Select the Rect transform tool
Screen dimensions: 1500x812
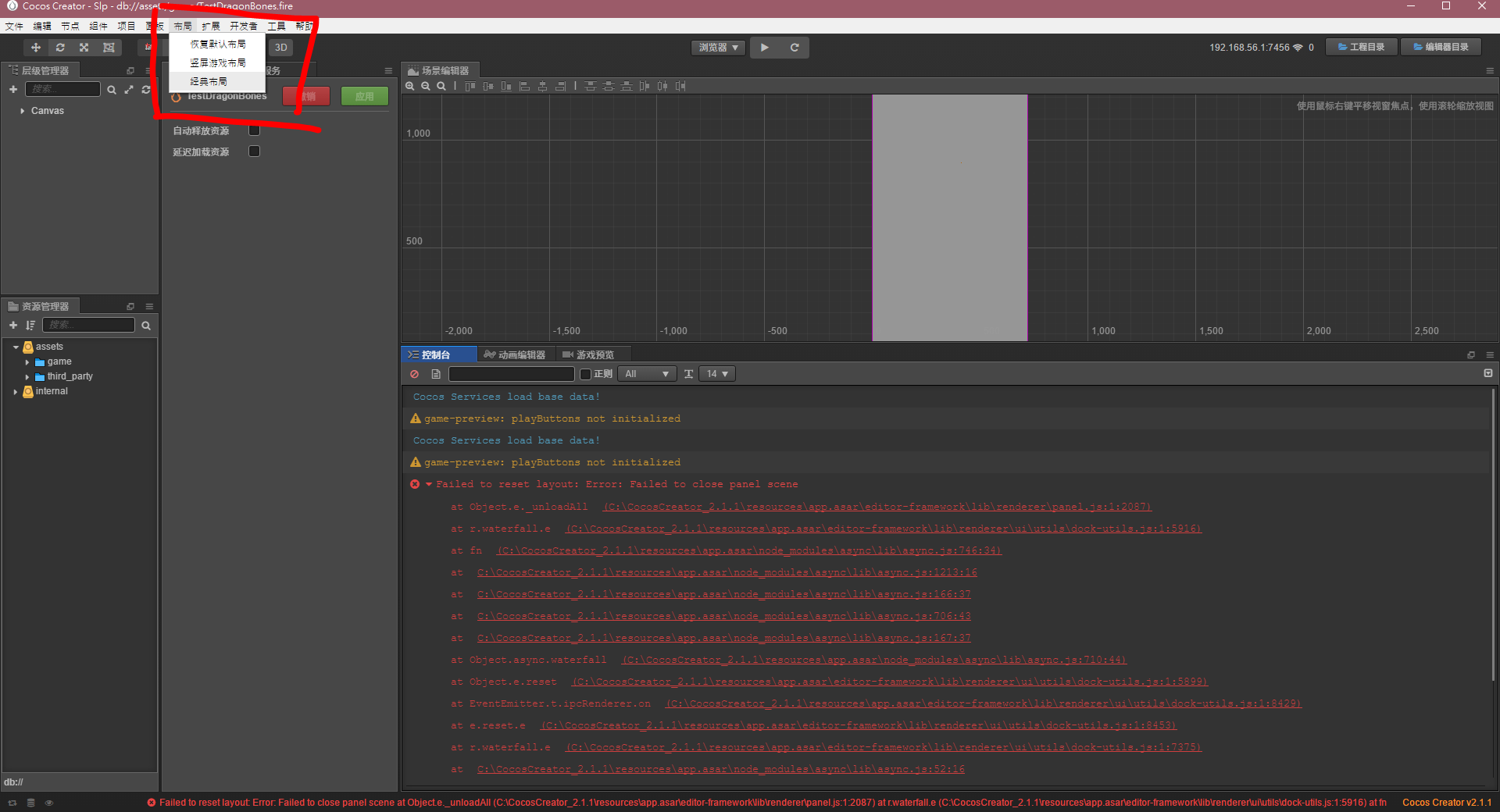tap(109, 48)
